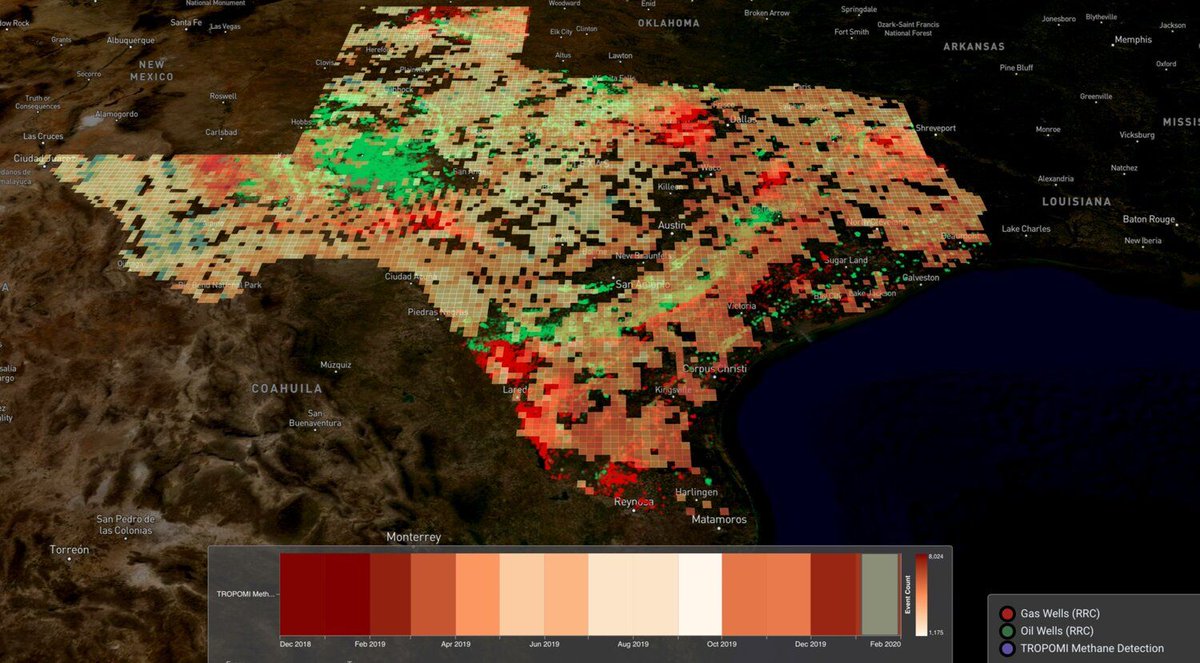
Task: Click the Matamoros map label
Action: pyautogui.click(x=719, y=520)
